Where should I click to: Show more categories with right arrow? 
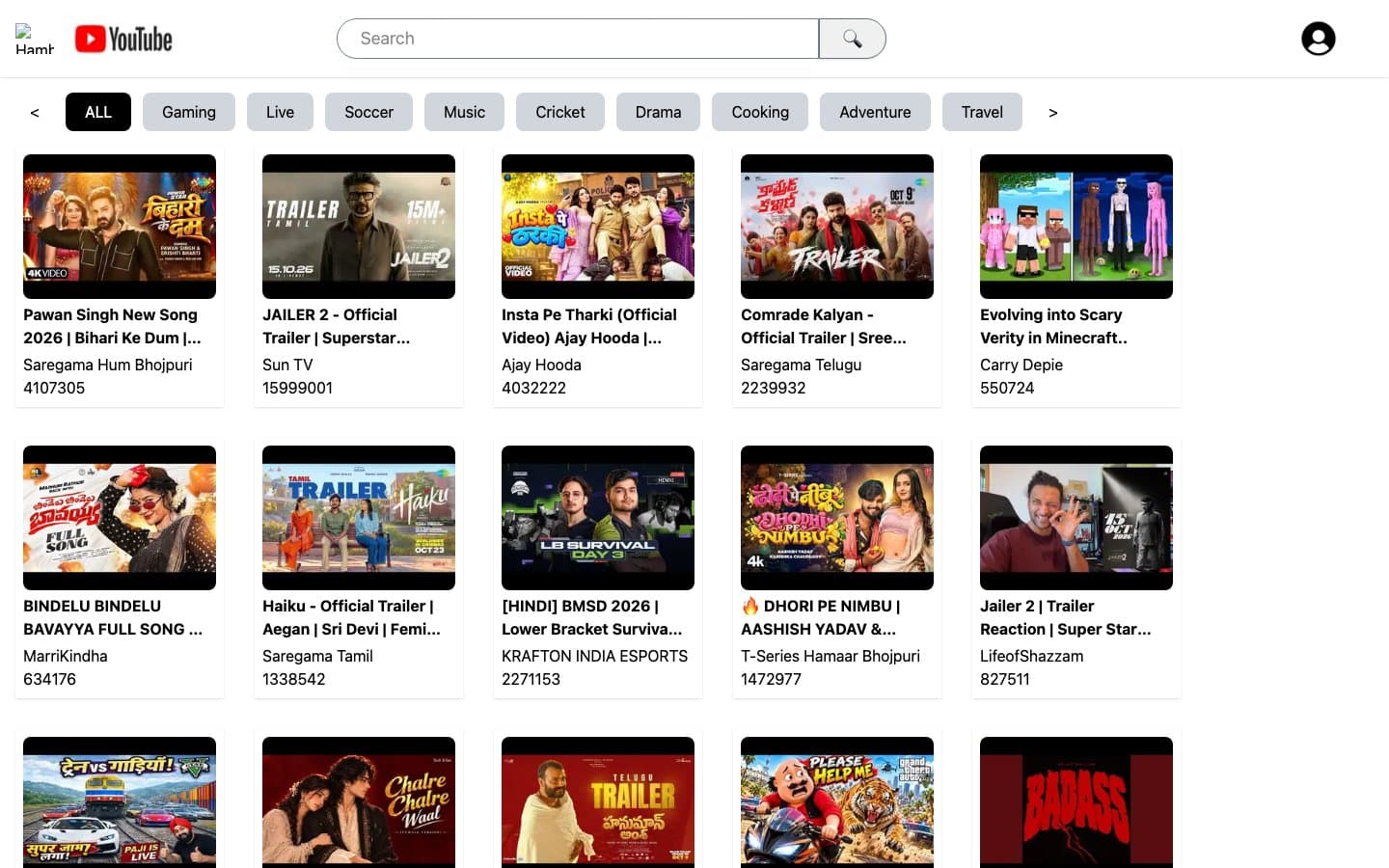pos(1052,113)
